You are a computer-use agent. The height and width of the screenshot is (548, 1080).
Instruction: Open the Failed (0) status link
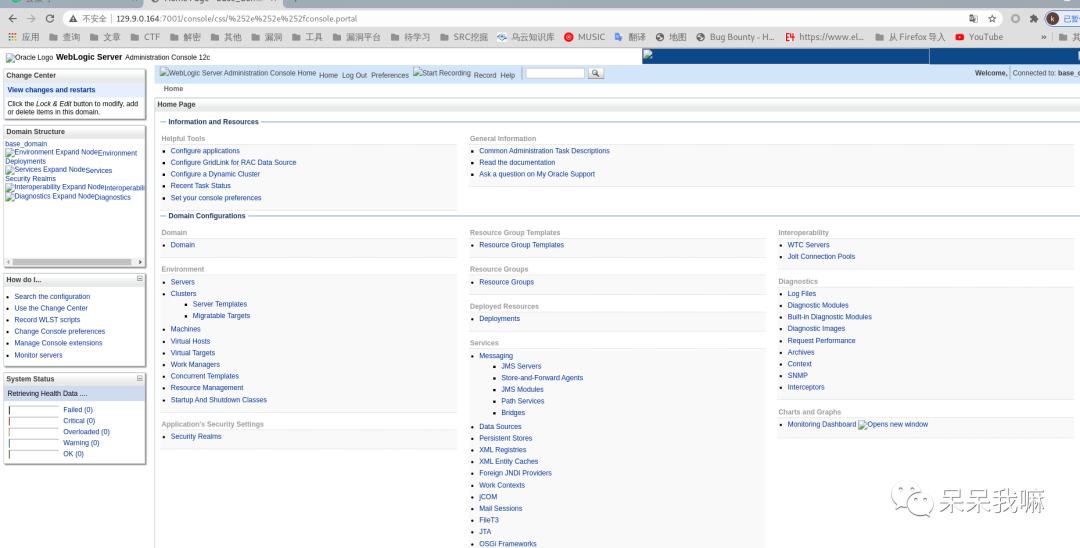tap(78, 410)
